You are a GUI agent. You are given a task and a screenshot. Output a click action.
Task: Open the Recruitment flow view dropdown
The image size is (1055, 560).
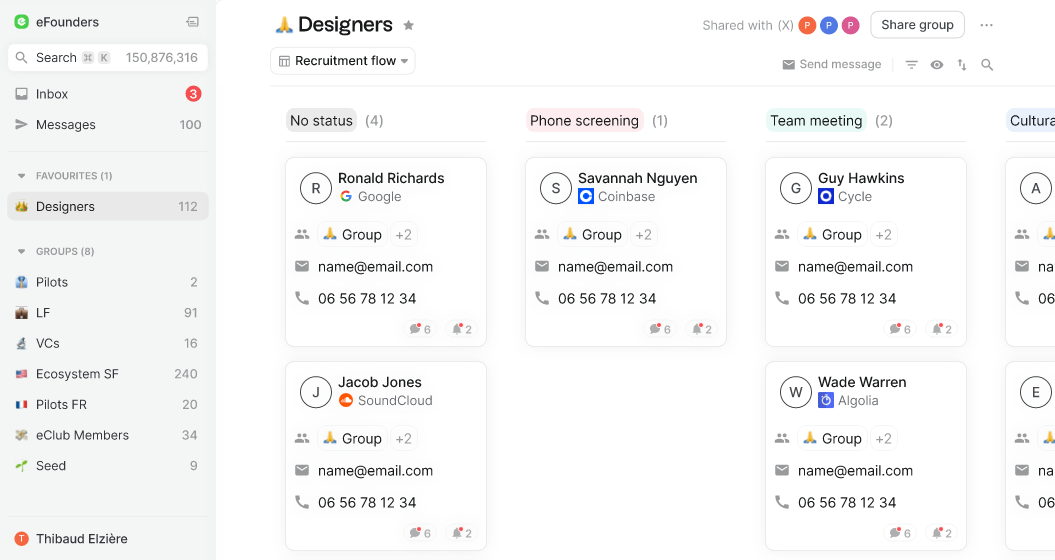coord(342,61)
